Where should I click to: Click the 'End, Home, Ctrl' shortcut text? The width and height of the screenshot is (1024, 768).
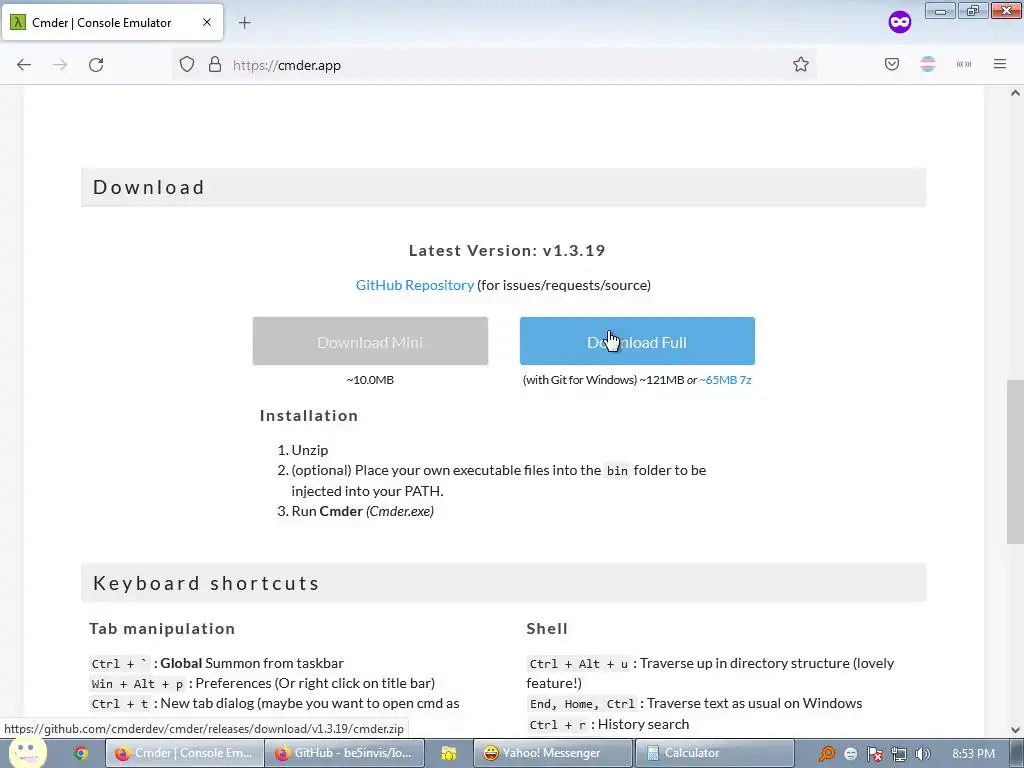[582, 704]
